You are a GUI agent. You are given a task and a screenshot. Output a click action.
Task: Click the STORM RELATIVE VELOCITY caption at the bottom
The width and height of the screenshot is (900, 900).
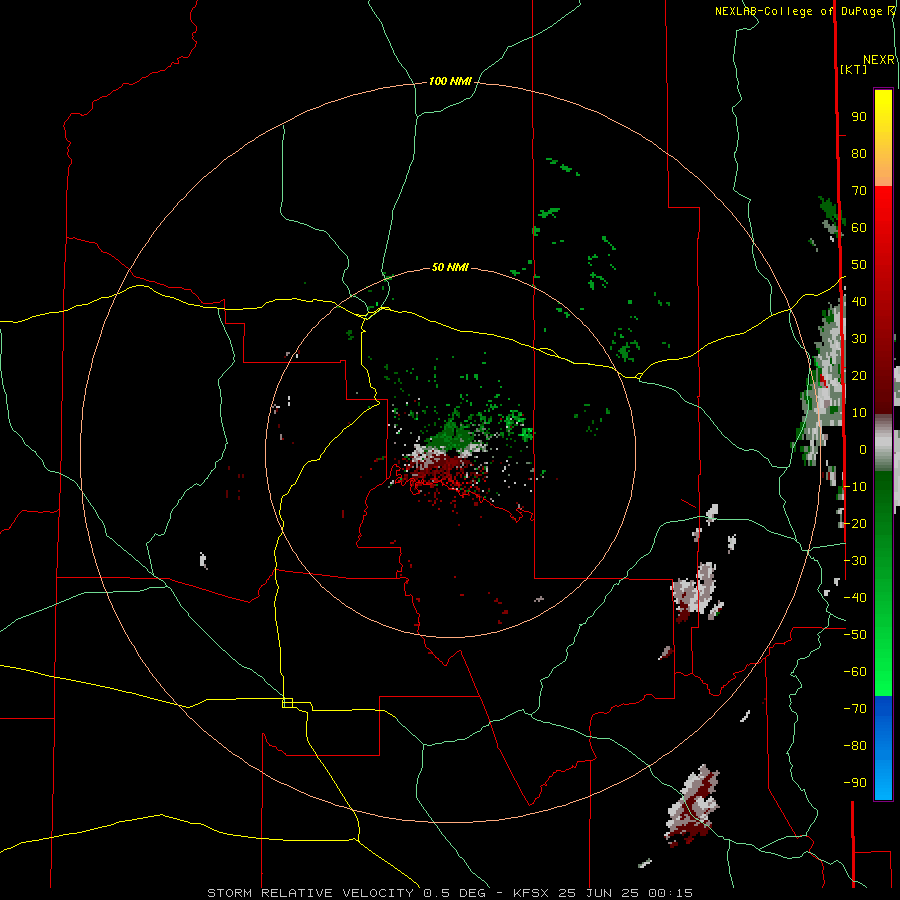click(x=450, y=893)
